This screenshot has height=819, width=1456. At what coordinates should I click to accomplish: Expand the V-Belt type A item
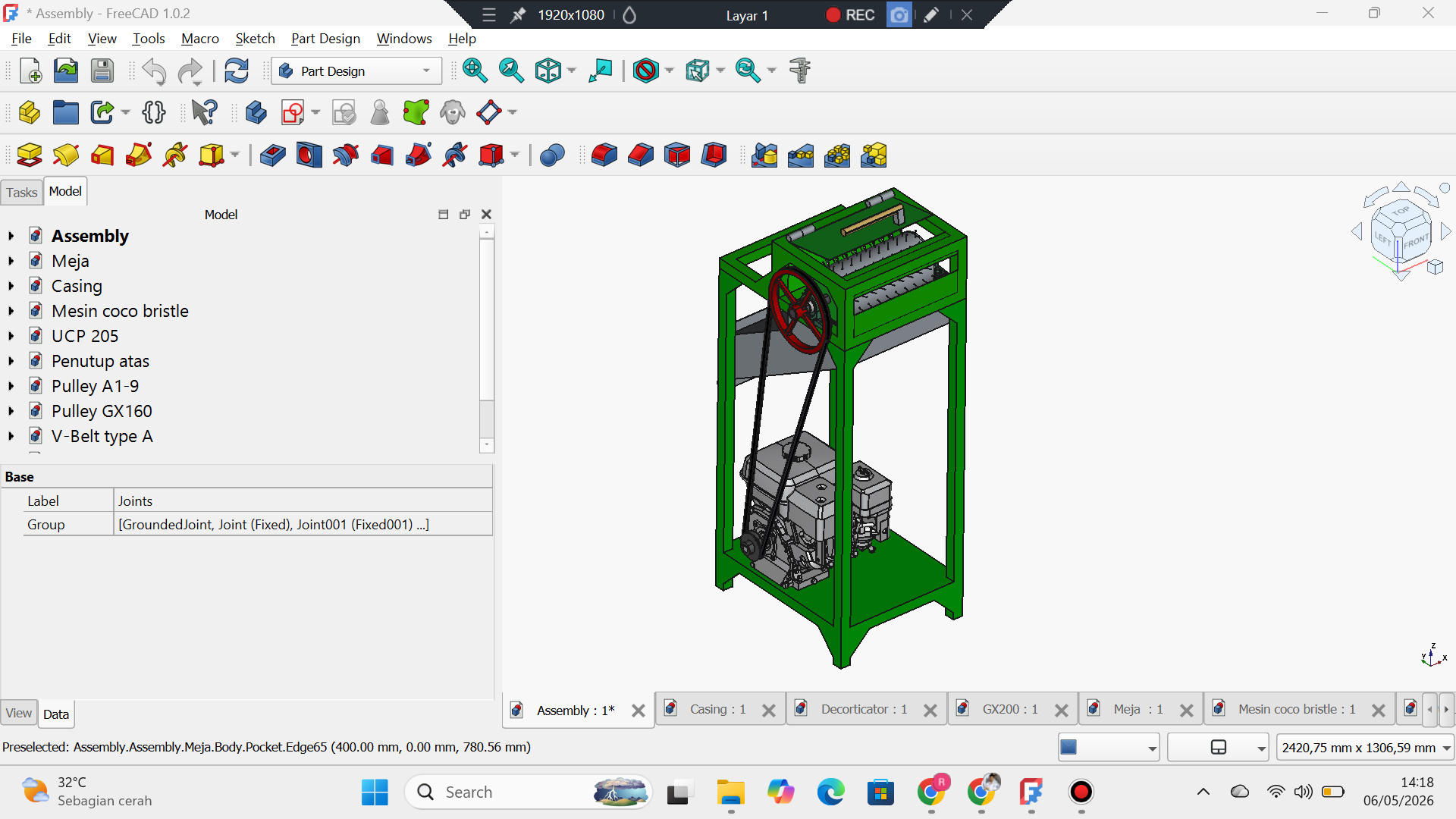coord(11,436)
